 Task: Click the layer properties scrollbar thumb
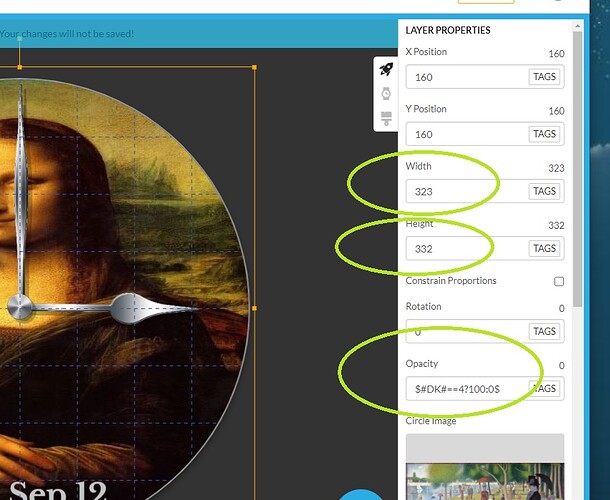coord(577,169)
